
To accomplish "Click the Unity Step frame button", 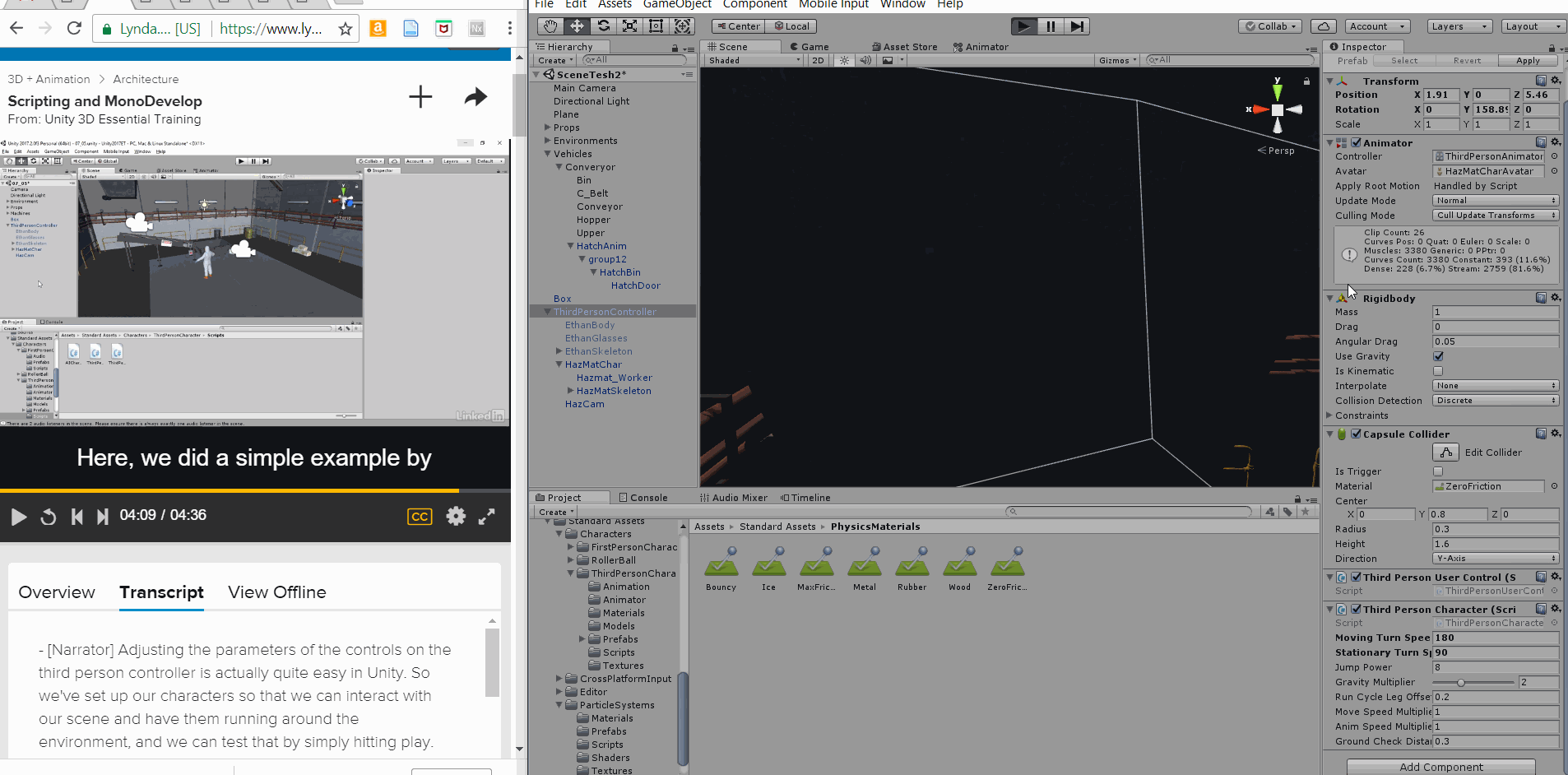I will 1077,26.
